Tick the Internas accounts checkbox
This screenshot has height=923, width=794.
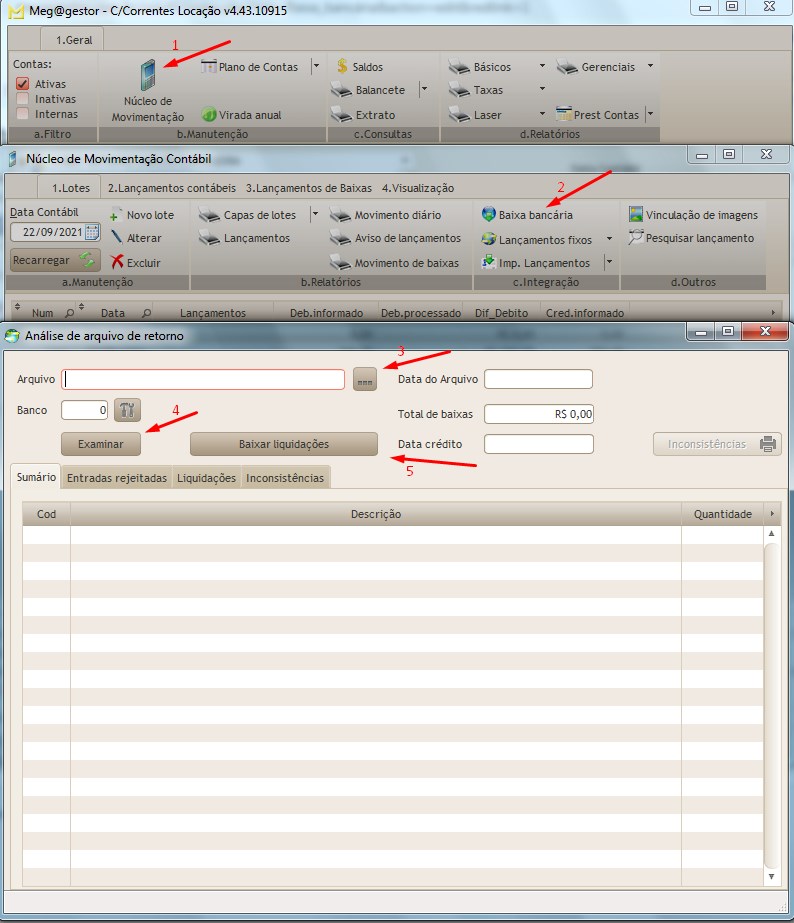click(x=23, y=114)
